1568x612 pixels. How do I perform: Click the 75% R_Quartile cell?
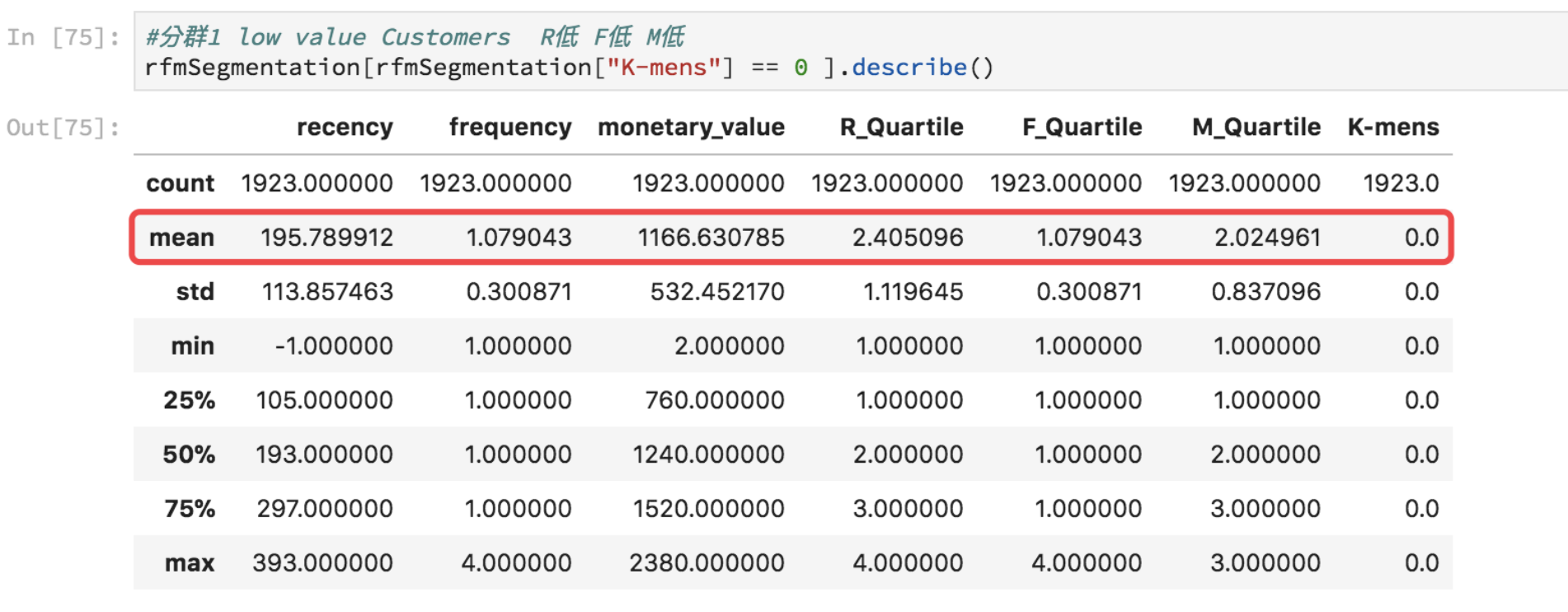coord(908,509)
